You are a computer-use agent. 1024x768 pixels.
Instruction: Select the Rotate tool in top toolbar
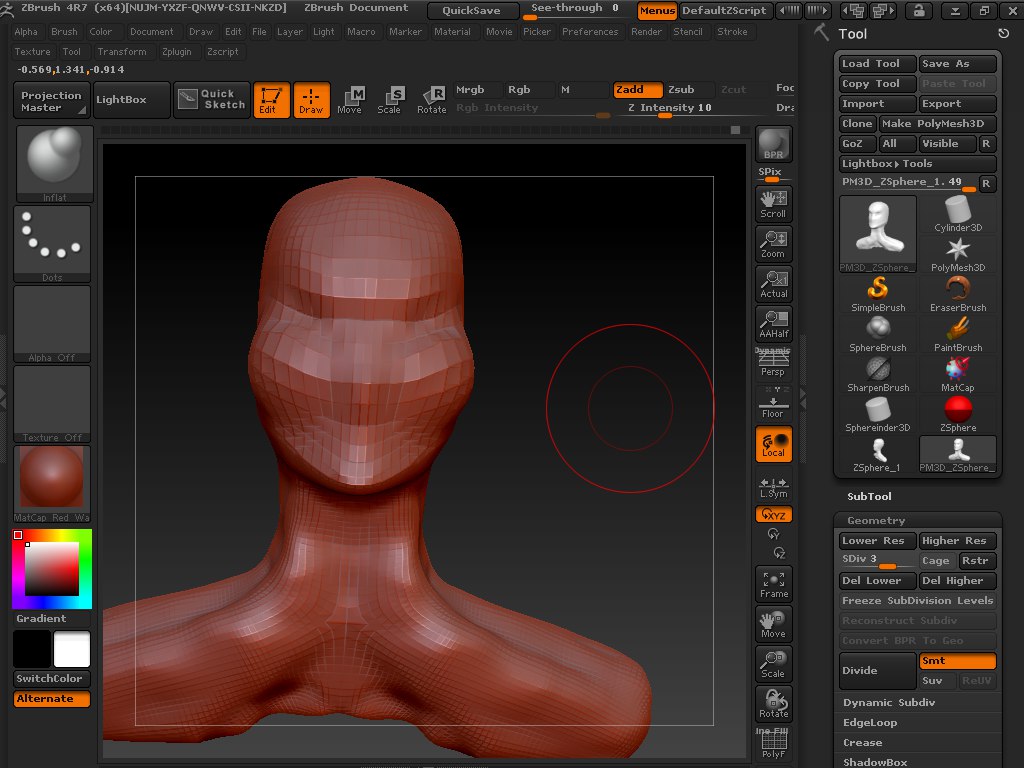click(x=432, y=100)
